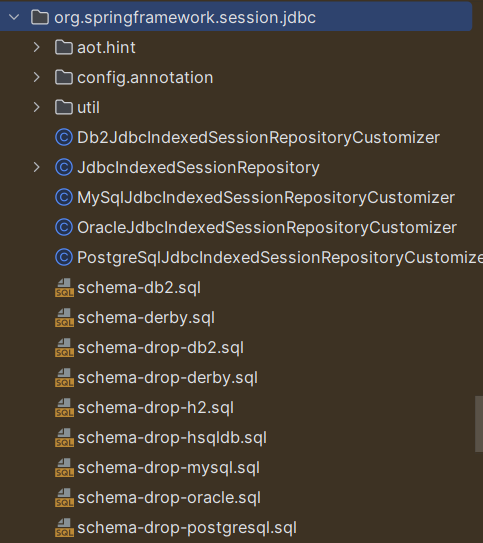Select the schema-drop-hsqldb.sql file
The image size is (483, 543).
pyautogui.click(x=172, y=438)
